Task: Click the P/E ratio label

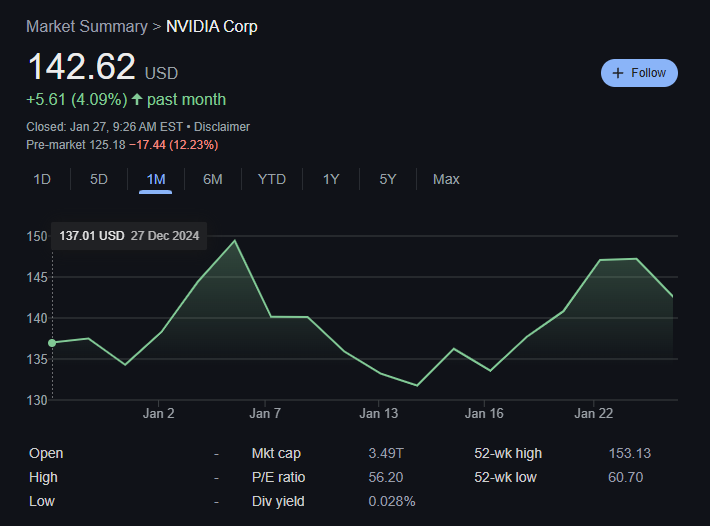Action: pos(278,478)
